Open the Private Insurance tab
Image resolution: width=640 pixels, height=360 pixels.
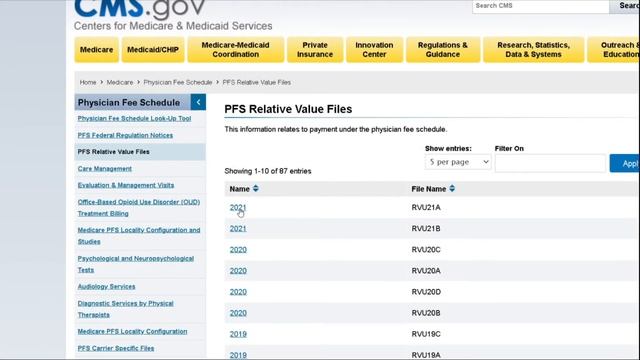point(315,50)
